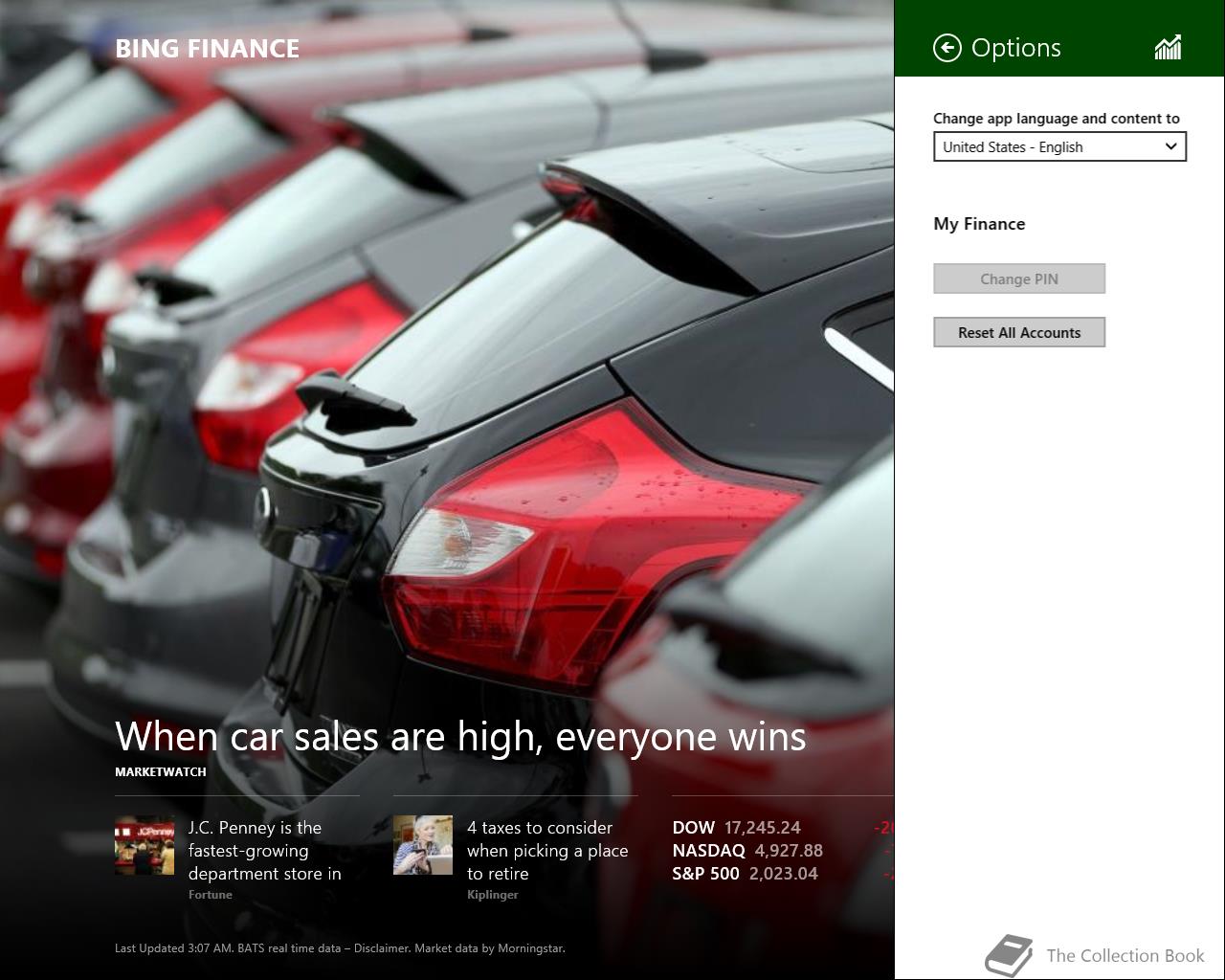The height and width of the screenshot is (980, 1225).
Task: Click the J.C. Penney article thumbnail
Action: pos(145,845)
